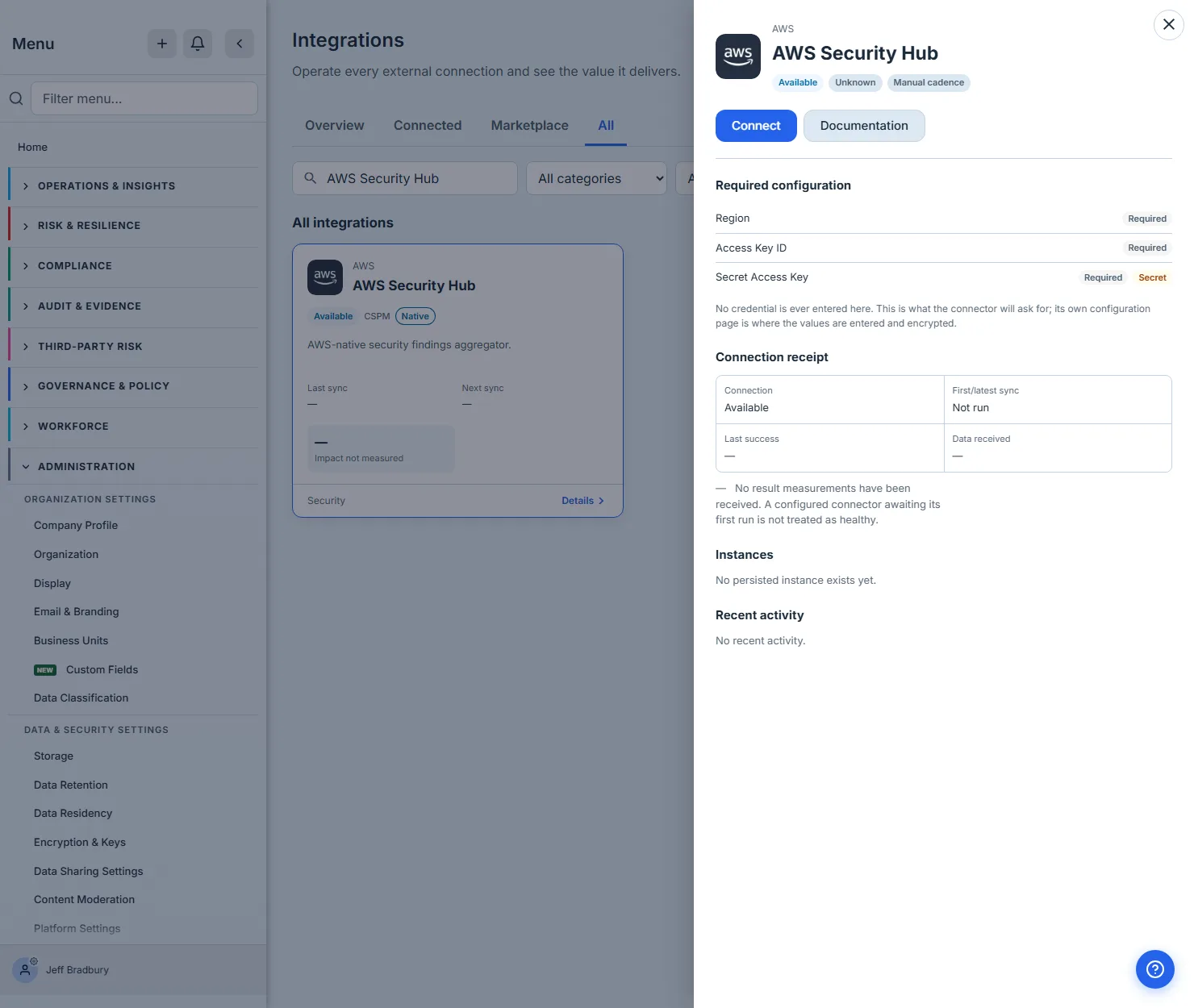The image size is (1194, 1008).
Task: Click the Connect button
Action: tap(756, 126)
